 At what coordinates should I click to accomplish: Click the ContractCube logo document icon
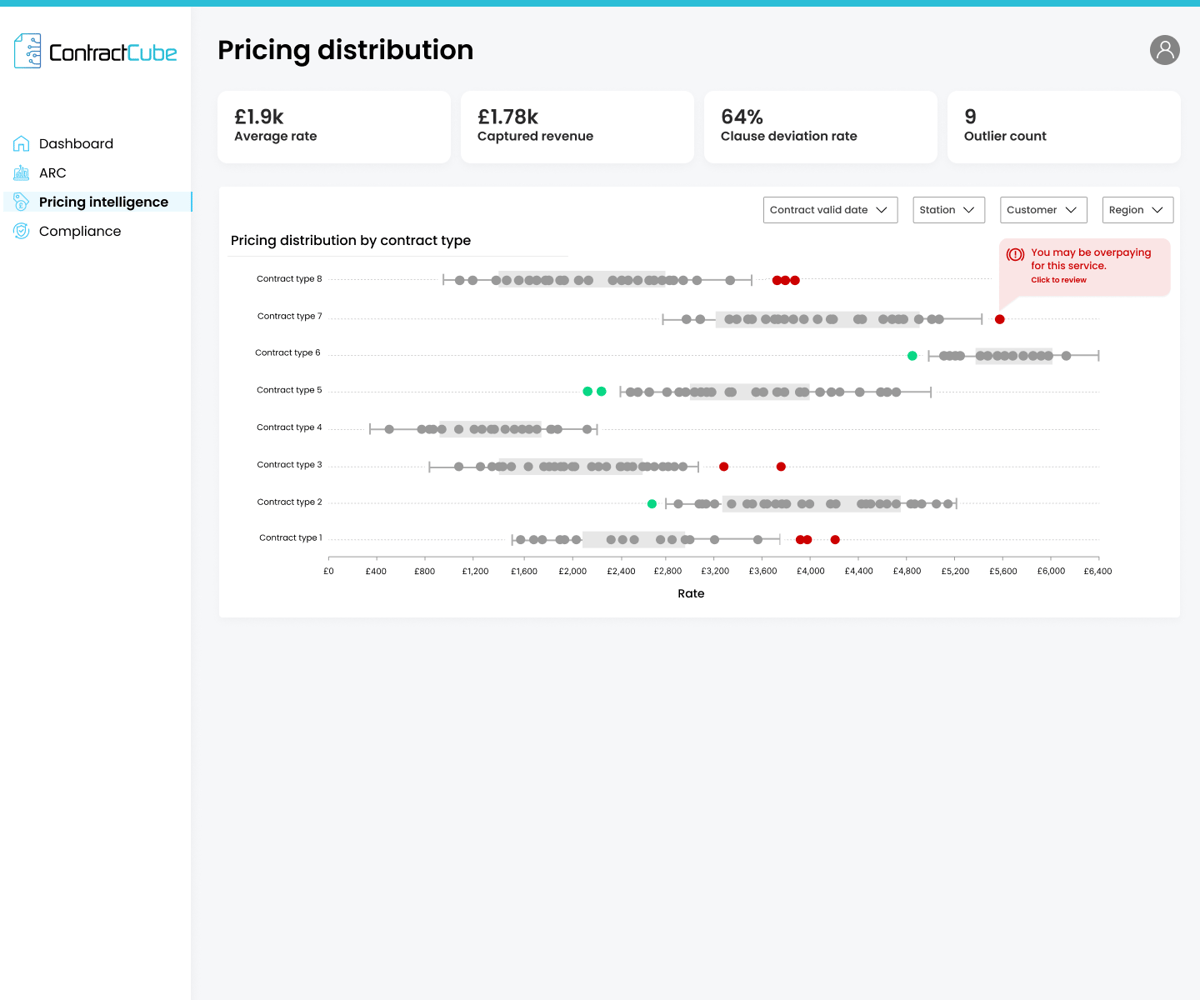(x=27, y=50)
